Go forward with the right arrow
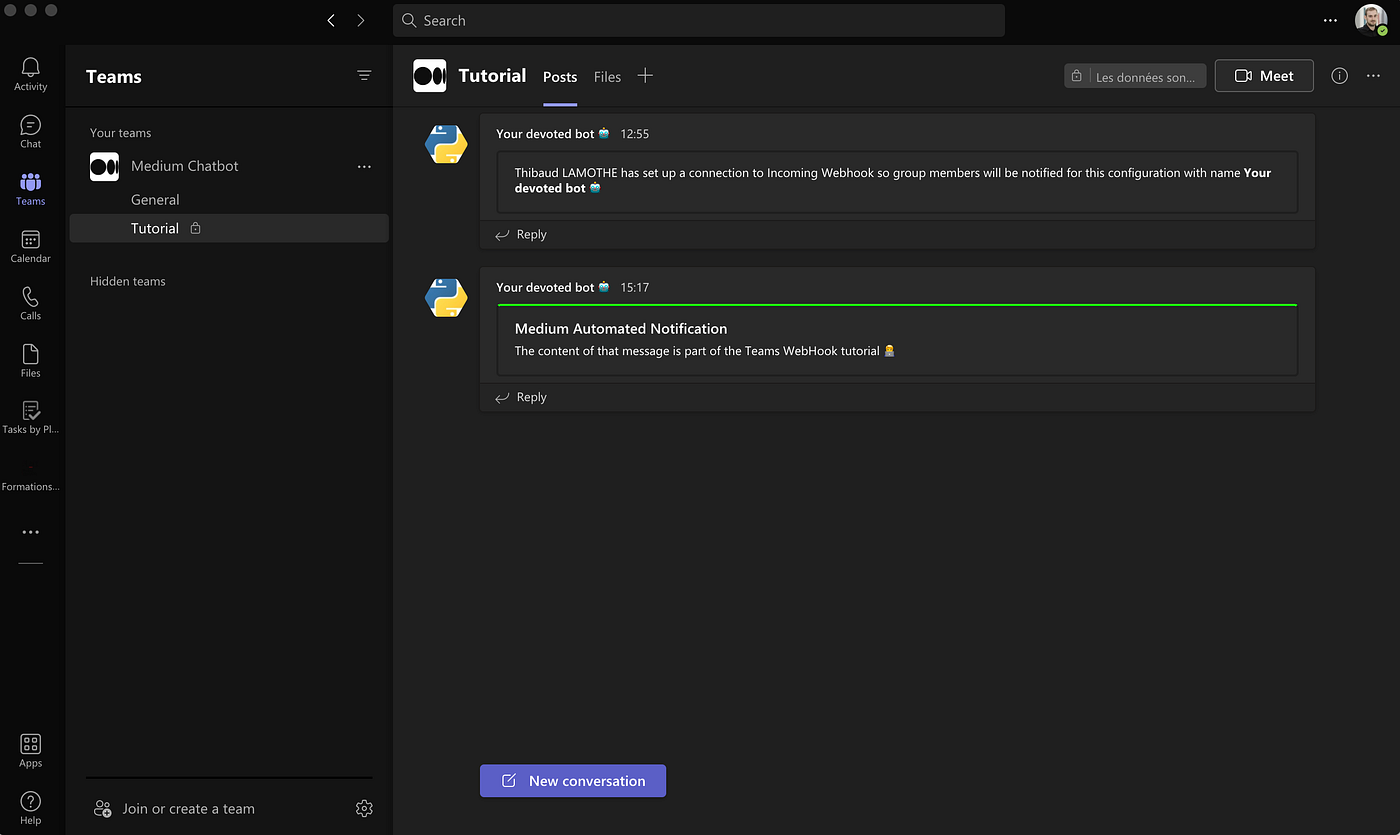 click(x=361, y=20)
